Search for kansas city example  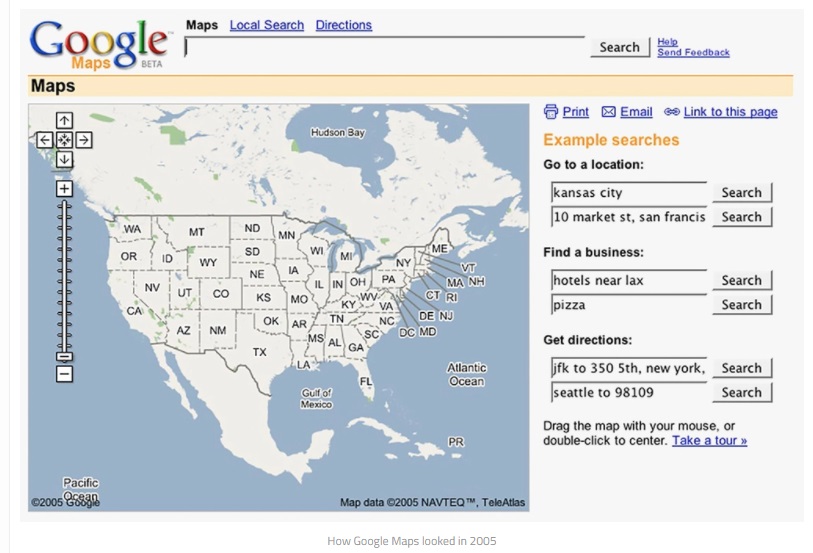pos(741,193)
